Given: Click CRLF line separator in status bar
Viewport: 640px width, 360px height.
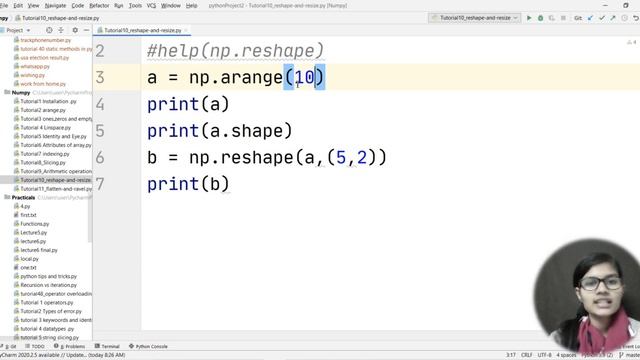Looking at the screenshot, I should [x=527, y=355].
